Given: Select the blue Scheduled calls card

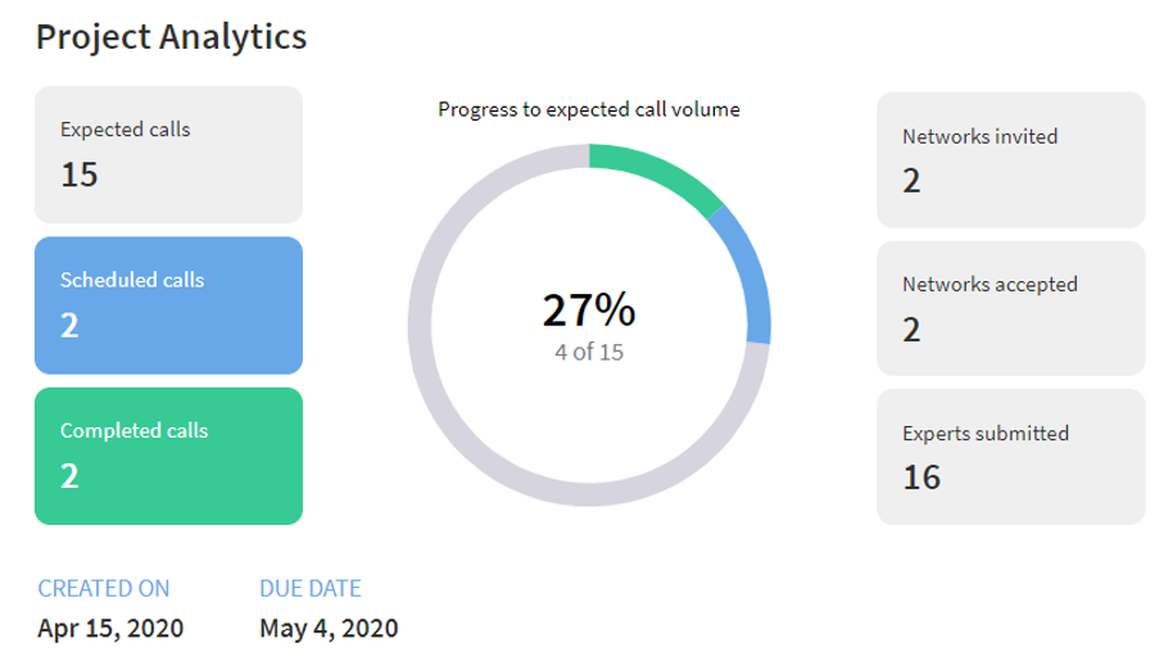Looking at the screenshot, I should click(x=168, y=305).
